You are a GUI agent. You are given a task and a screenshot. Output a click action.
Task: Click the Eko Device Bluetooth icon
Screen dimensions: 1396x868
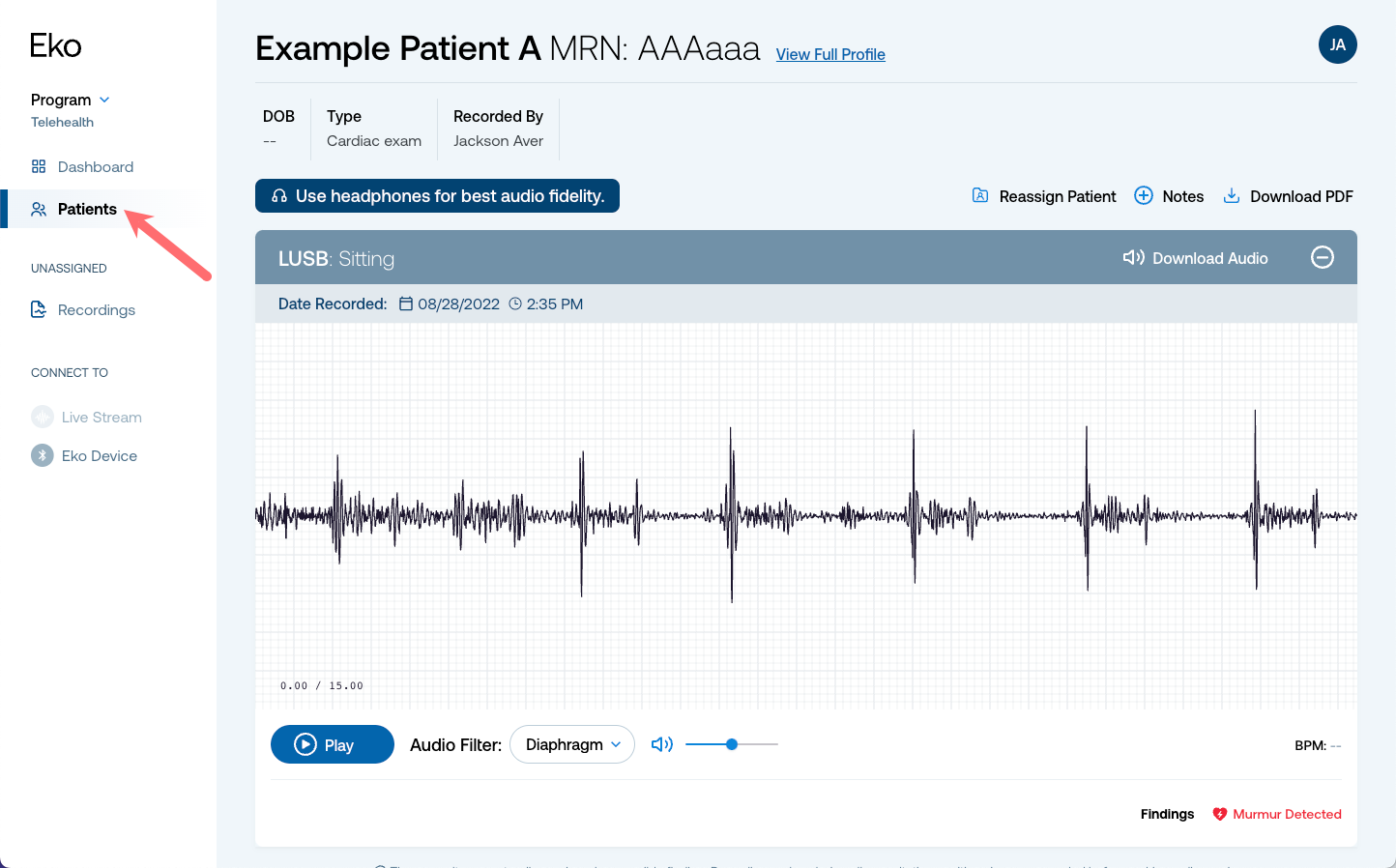click(x=43, y=455)
